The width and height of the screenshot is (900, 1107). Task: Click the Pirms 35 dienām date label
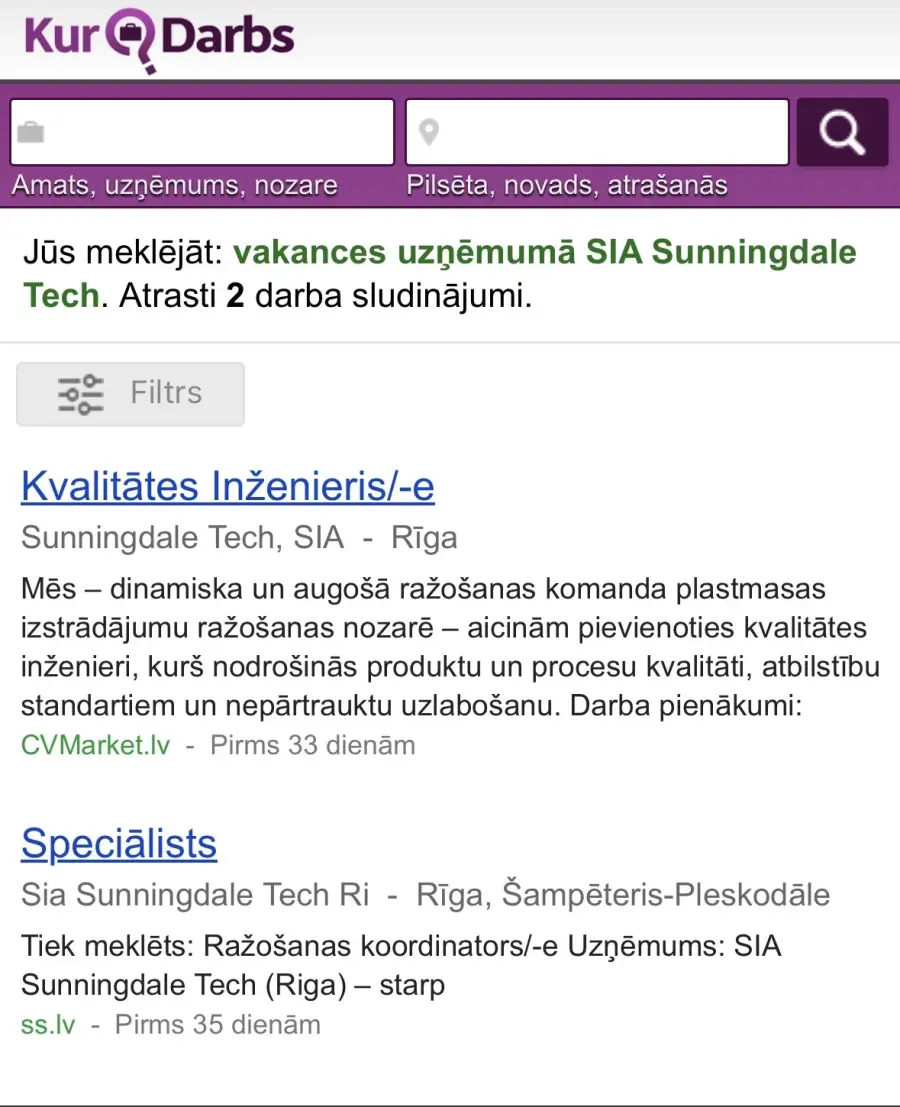pos(217,1024)
